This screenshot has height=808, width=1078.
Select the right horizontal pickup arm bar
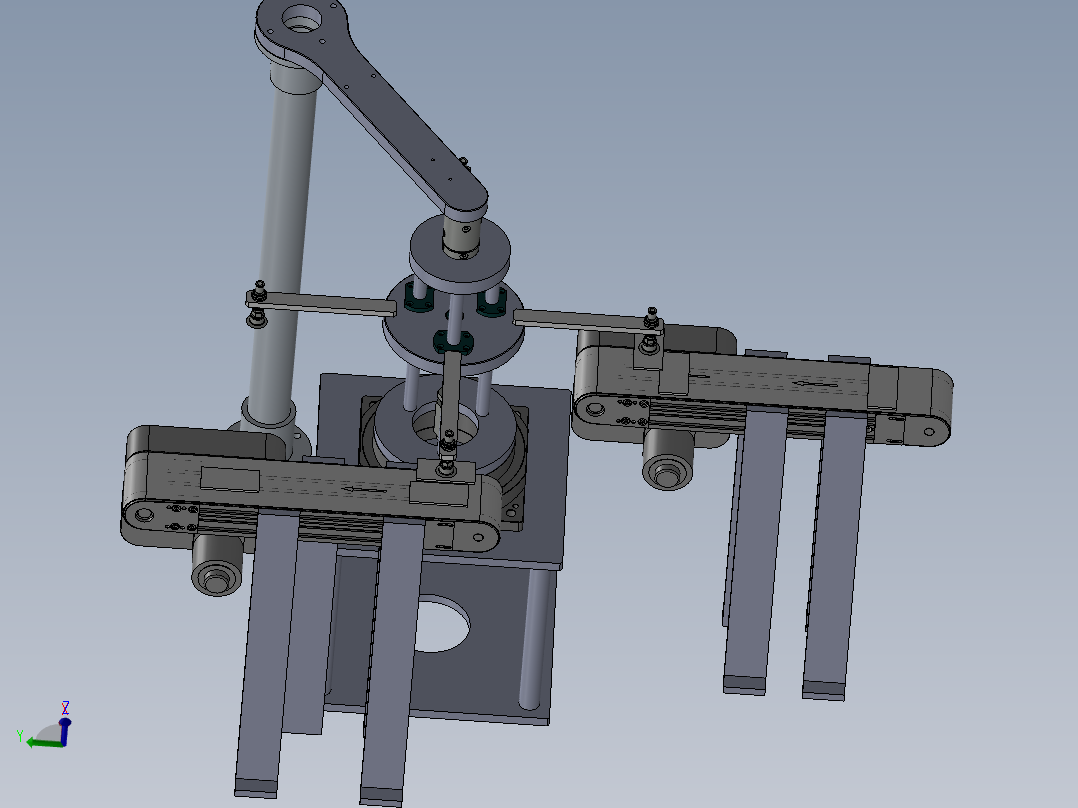click(x=588, y=320)
